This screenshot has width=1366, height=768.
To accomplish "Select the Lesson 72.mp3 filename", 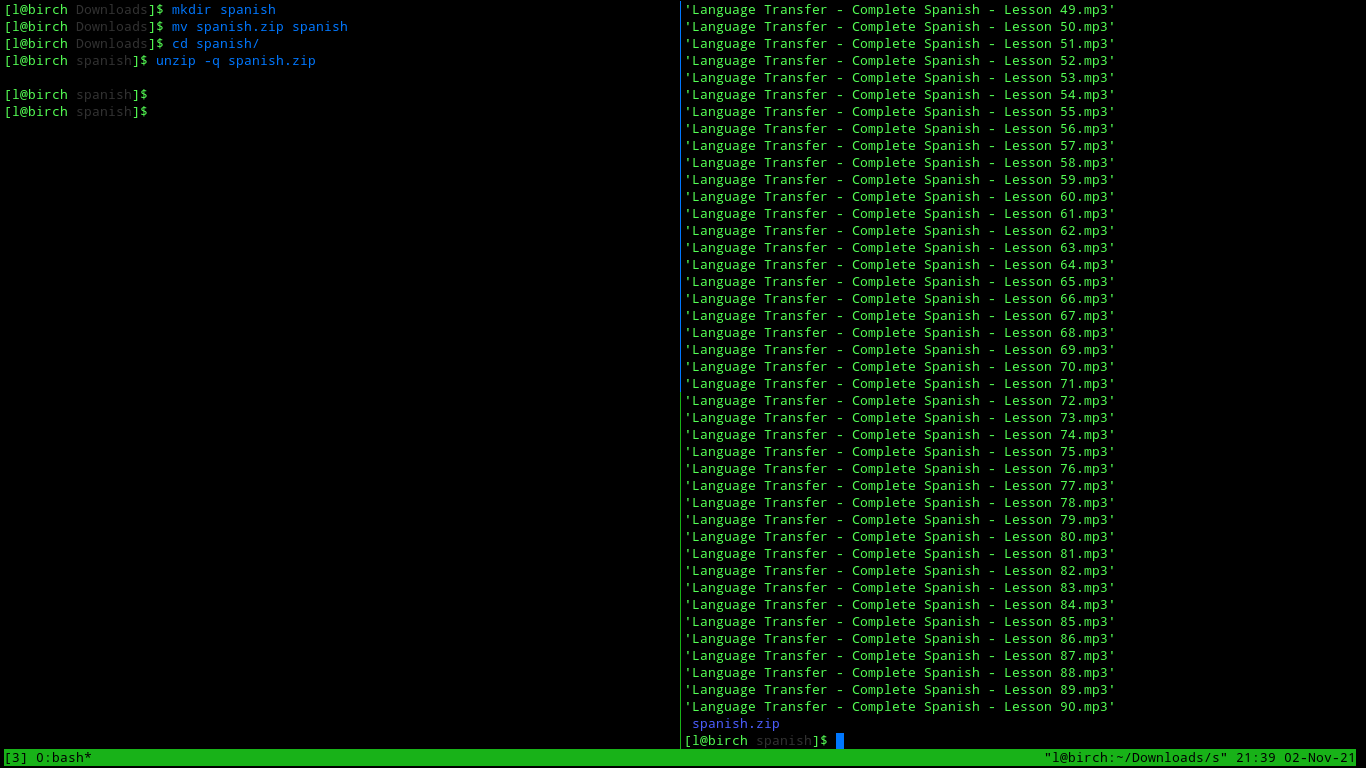I will tap(900, 401).
